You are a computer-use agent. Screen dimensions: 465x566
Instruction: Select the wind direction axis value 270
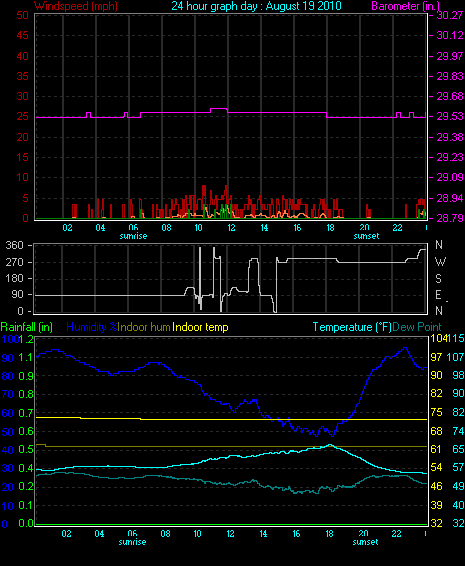[15, 262]
